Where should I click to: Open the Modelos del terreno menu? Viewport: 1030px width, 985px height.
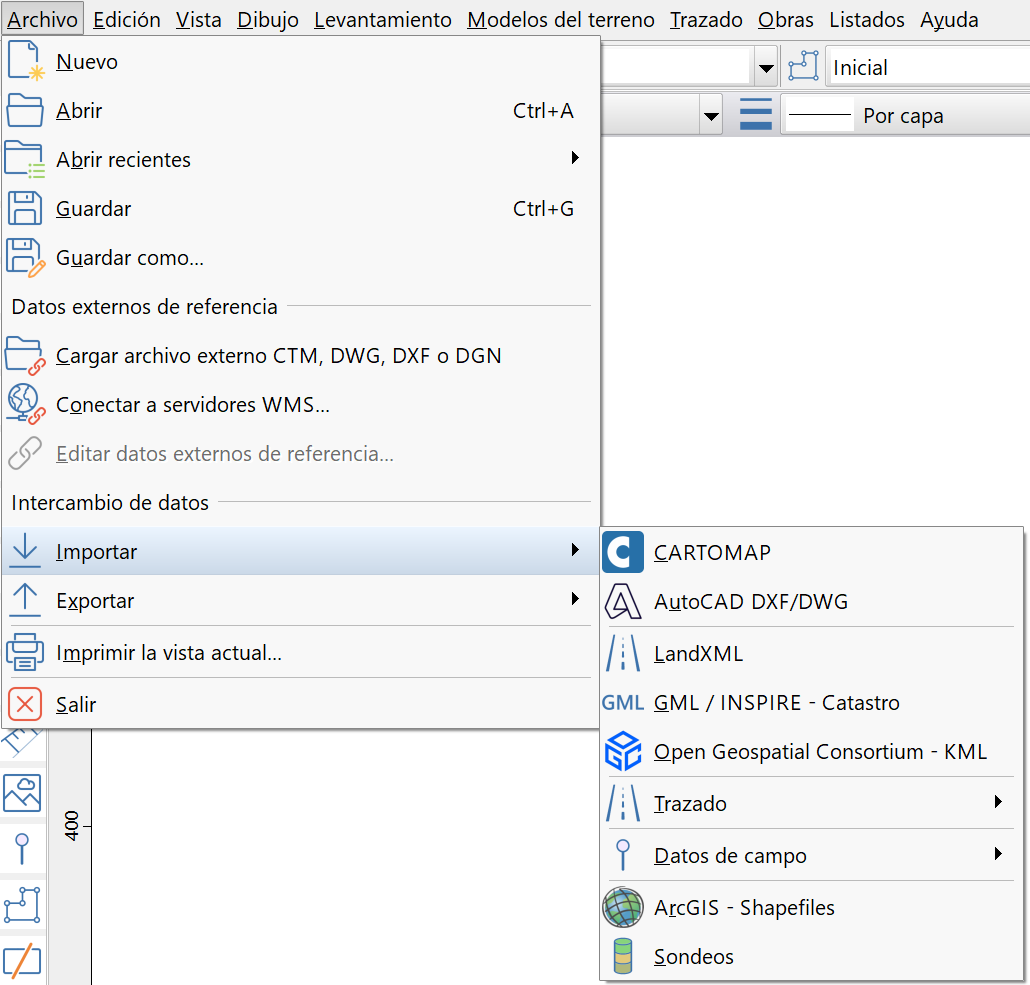561,20
